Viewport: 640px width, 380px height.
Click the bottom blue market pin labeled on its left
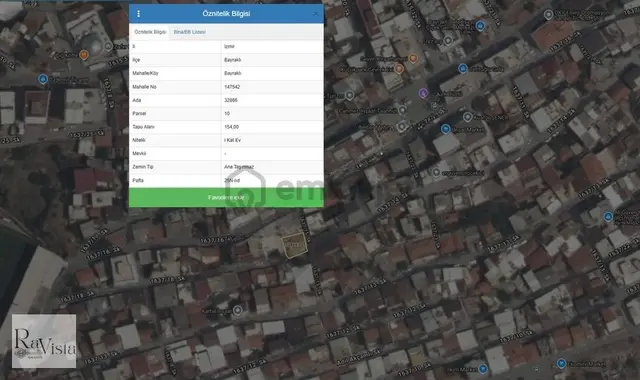tap(483, 369)
